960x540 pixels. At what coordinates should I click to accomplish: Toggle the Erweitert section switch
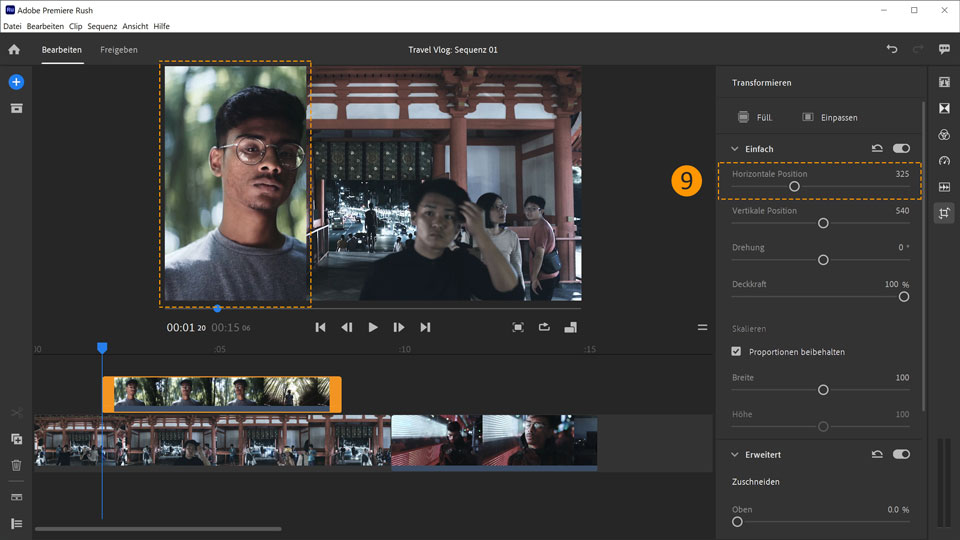(x=901, y=454)
